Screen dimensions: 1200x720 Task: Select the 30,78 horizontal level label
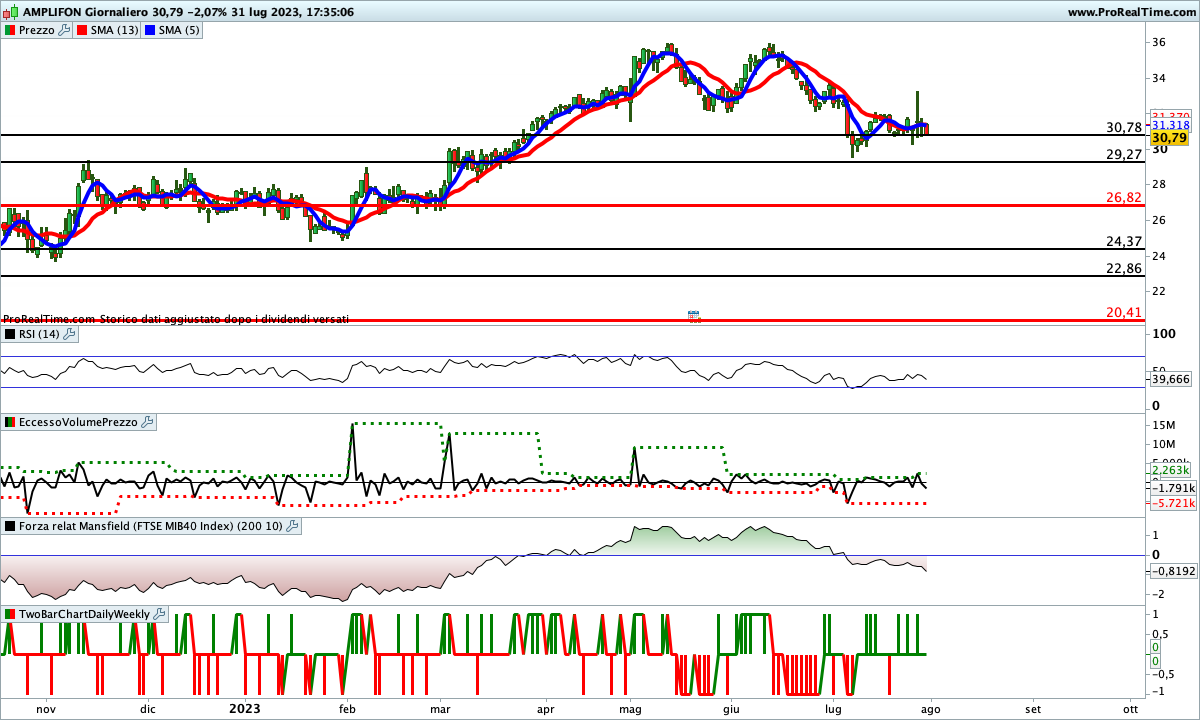click(x=1124, y=127)
